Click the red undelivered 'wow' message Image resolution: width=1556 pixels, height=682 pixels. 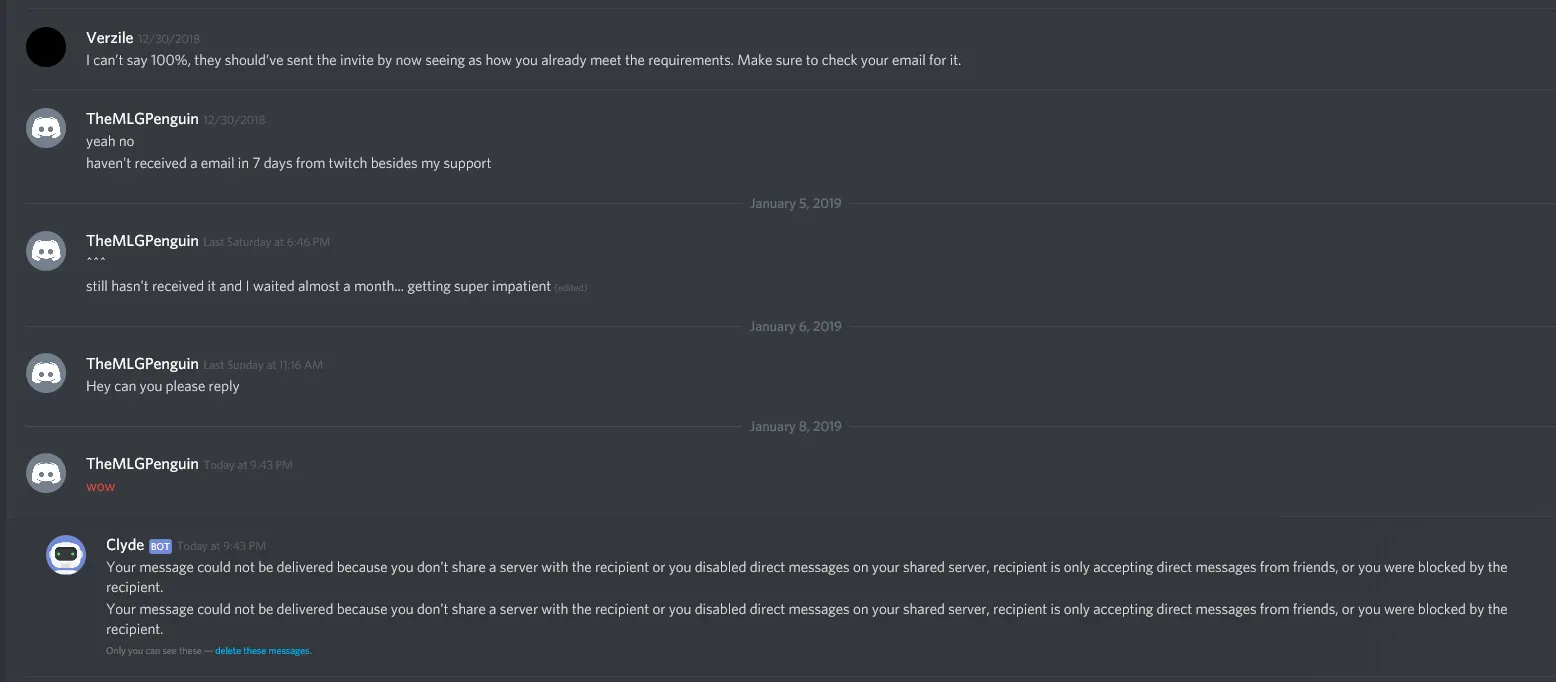[100, 487]
